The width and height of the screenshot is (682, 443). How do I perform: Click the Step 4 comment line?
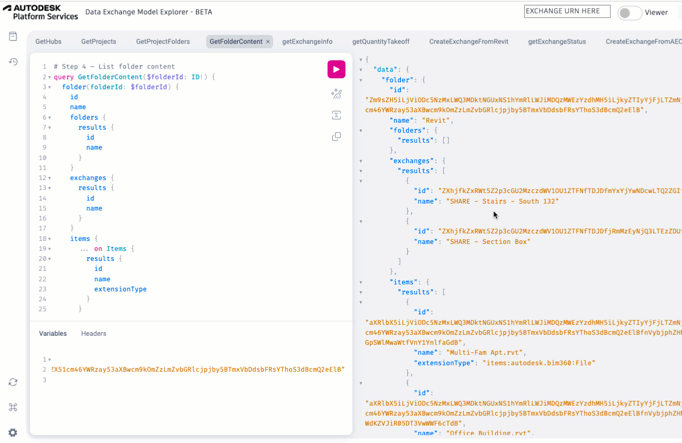pos(114,67)
